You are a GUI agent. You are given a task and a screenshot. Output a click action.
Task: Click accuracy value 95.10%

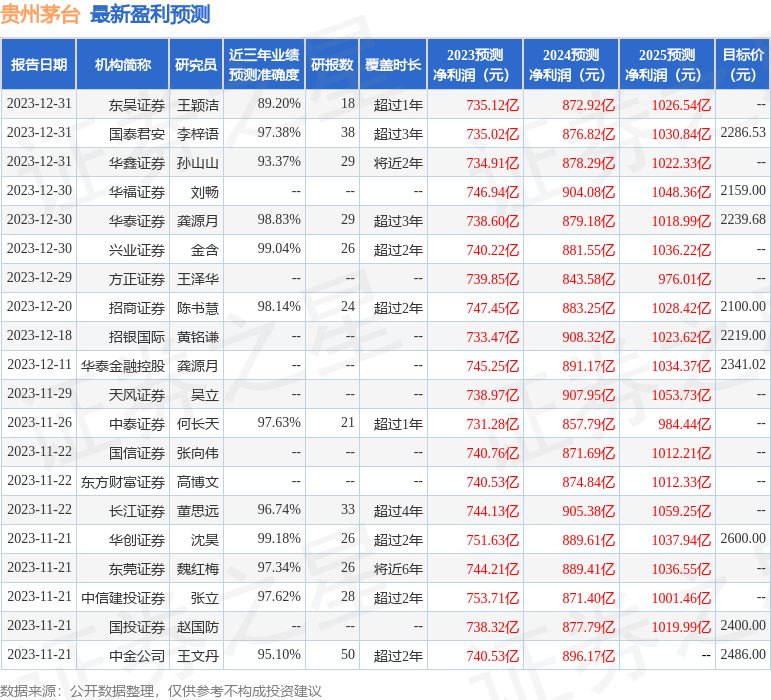click(x=279, y=654)
